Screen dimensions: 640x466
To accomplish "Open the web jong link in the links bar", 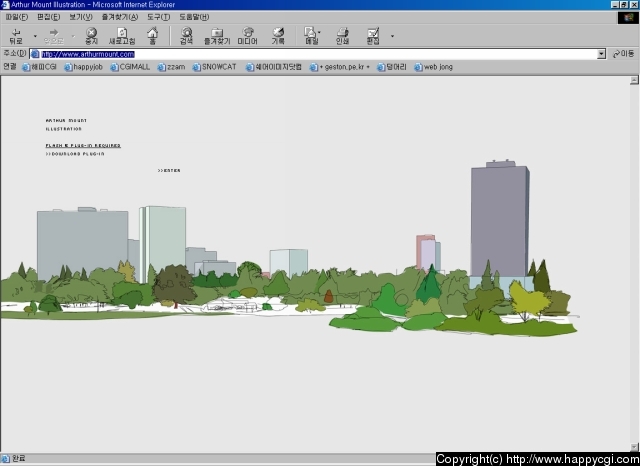I will (x=433, y=67).
